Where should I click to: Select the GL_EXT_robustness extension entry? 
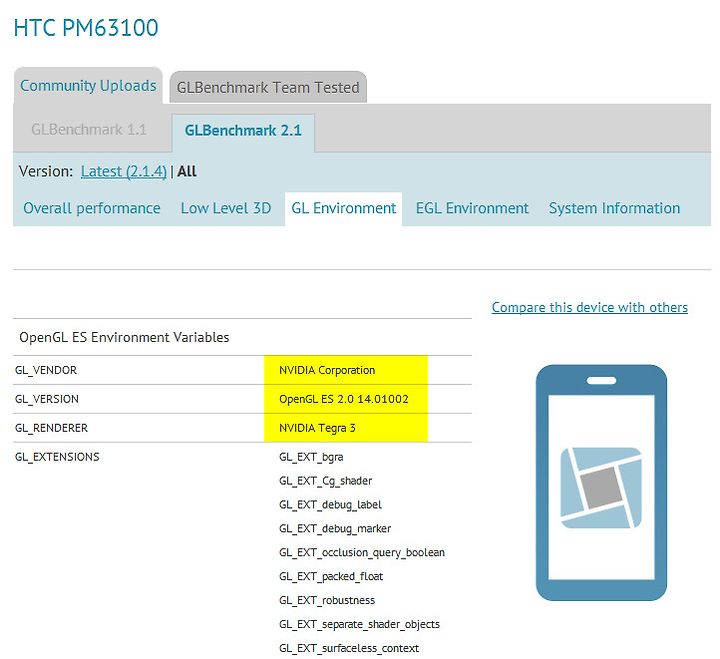click(327, 601)
